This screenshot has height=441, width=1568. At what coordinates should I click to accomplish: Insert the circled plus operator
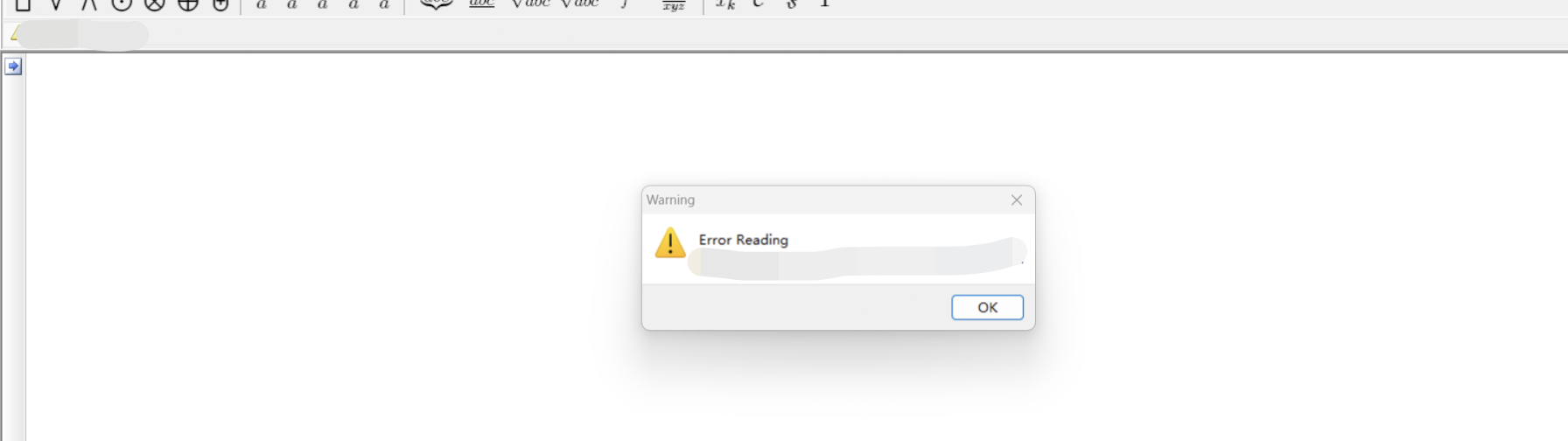188,4
